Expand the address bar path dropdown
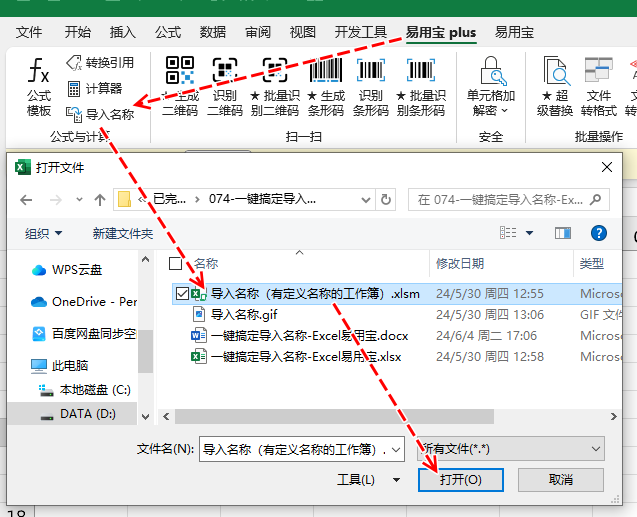This screenshot has height=517, width=637. tap(366, 200)
